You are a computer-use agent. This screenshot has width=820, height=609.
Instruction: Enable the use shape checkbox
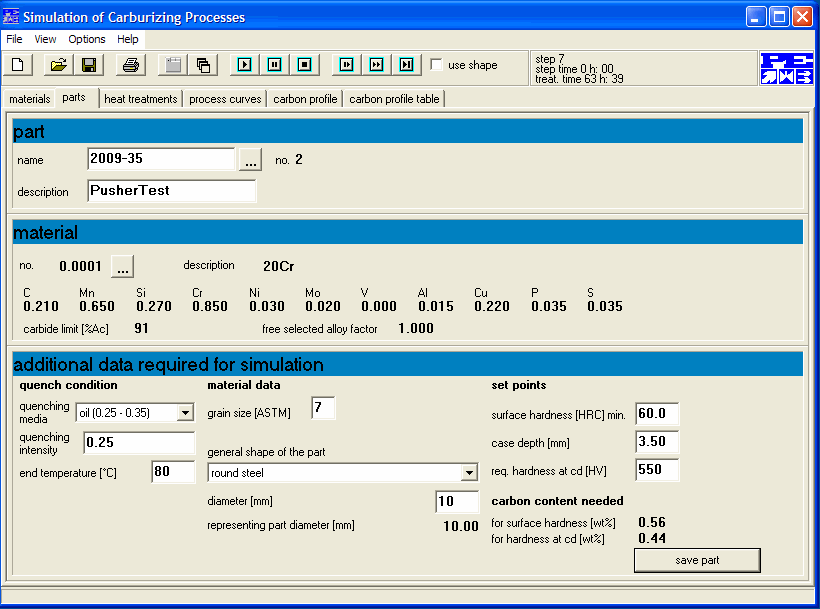pos(436,64)
